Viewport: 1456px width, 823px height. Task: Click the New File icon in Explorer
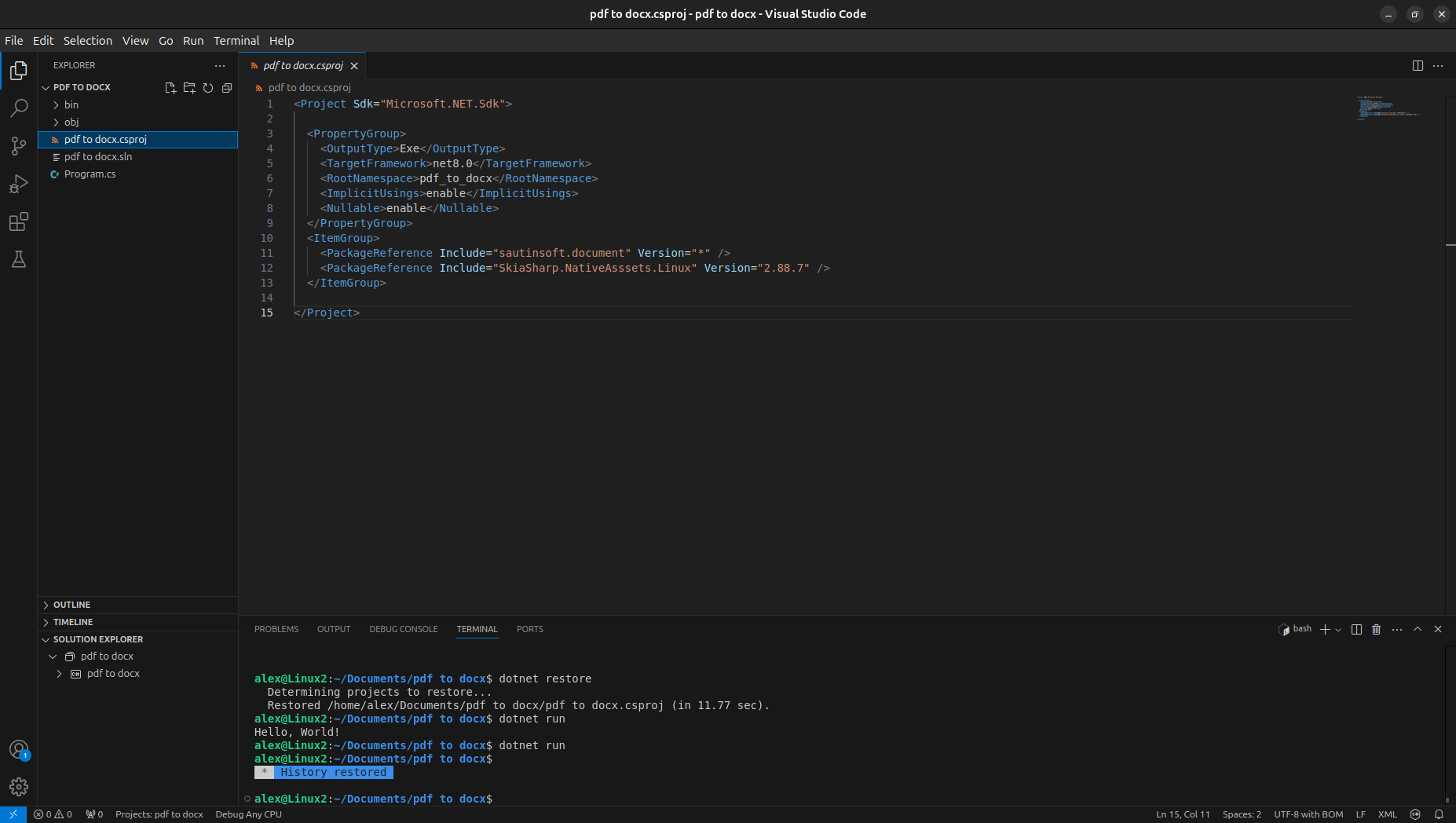(170, 88)
